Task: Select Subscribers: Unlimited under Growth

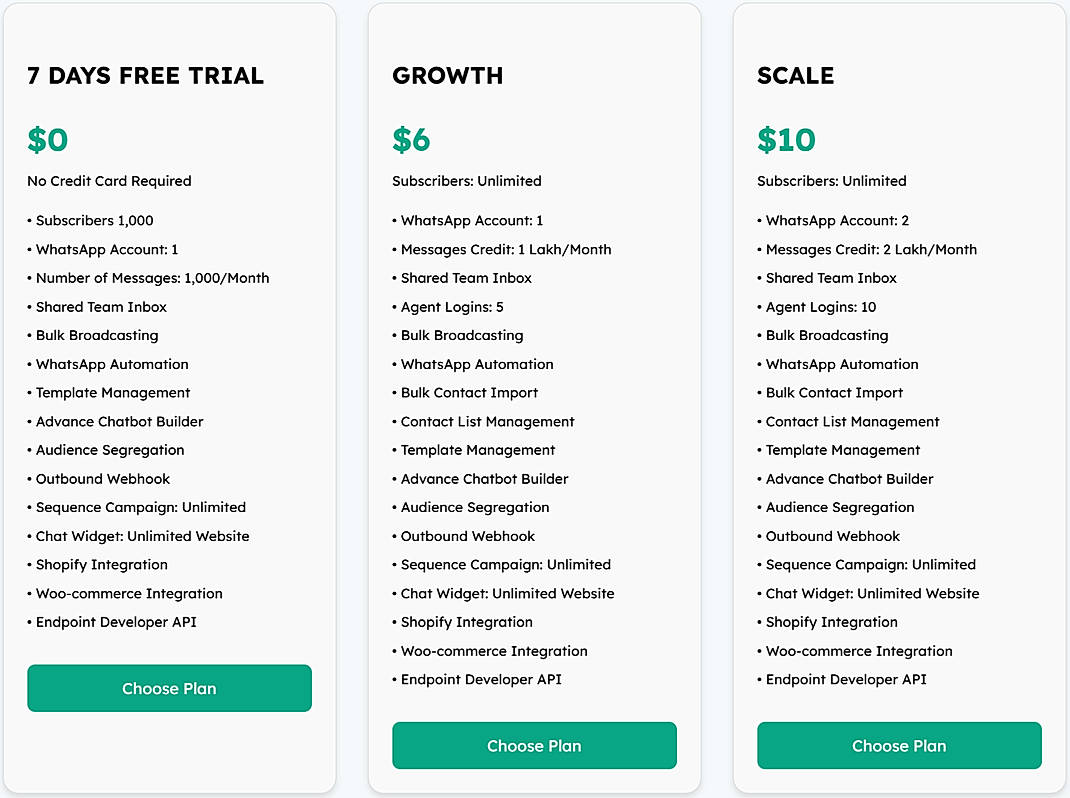Action: [x=466, y=181]
